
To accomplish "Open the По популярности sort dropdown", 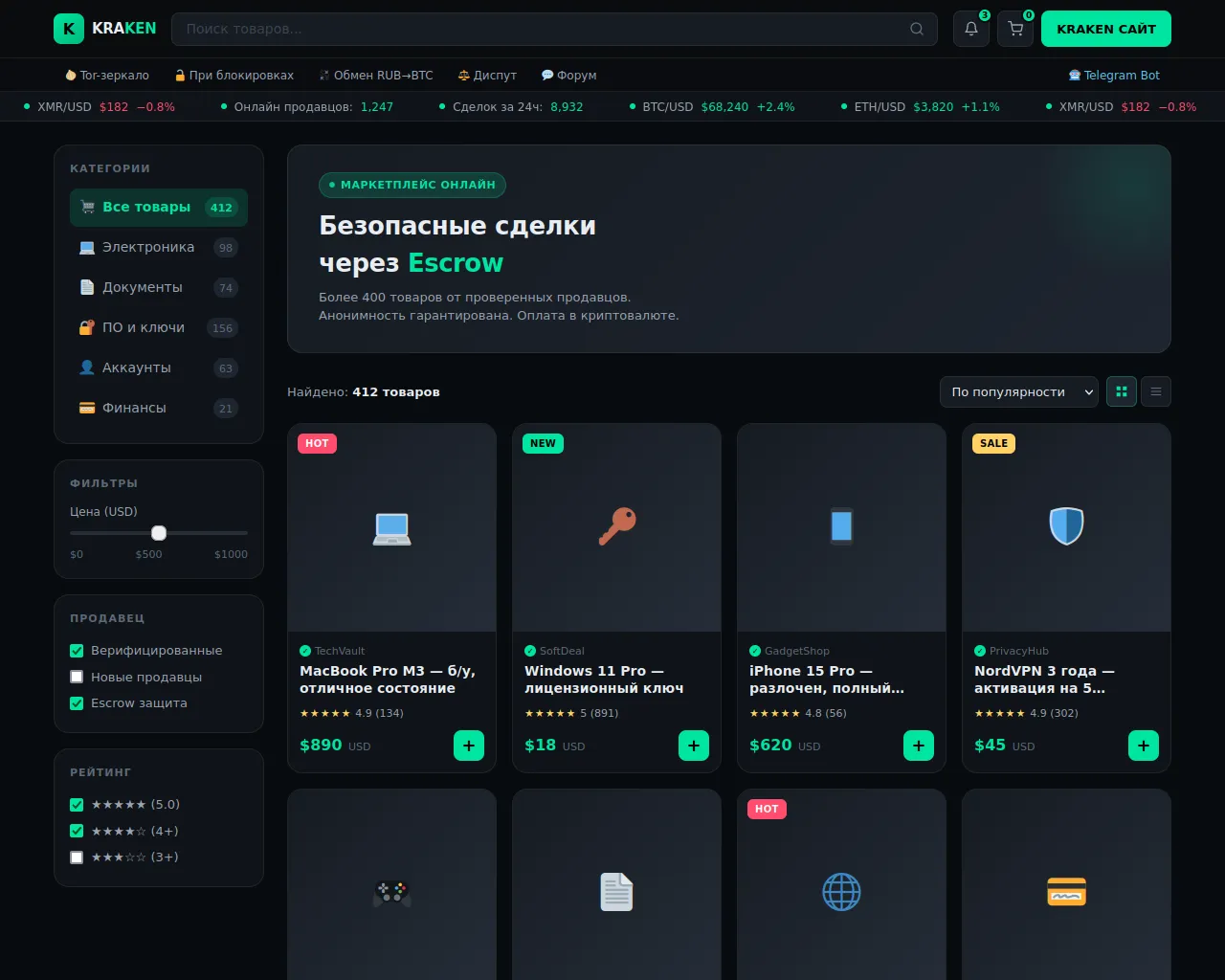I will [1018, 391].
